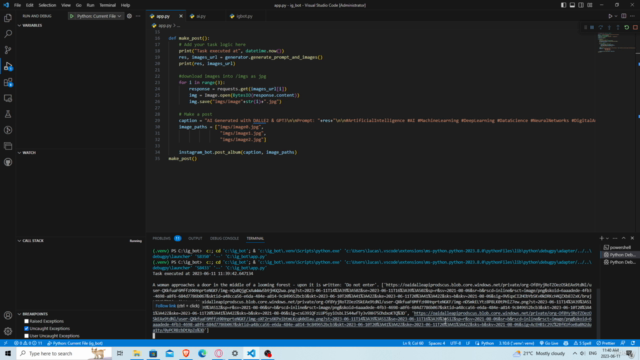Uncheck the Uncaught Exceptions checkbox
Image resolution: width=640 pixels, height=360 pixels.
[x=27, y=329]
